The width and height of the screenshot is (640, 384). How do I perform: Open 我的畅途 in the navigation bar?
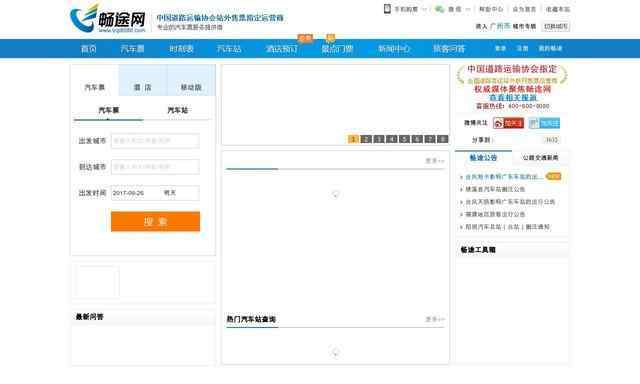pyautogui.click(x=550, y=49)
